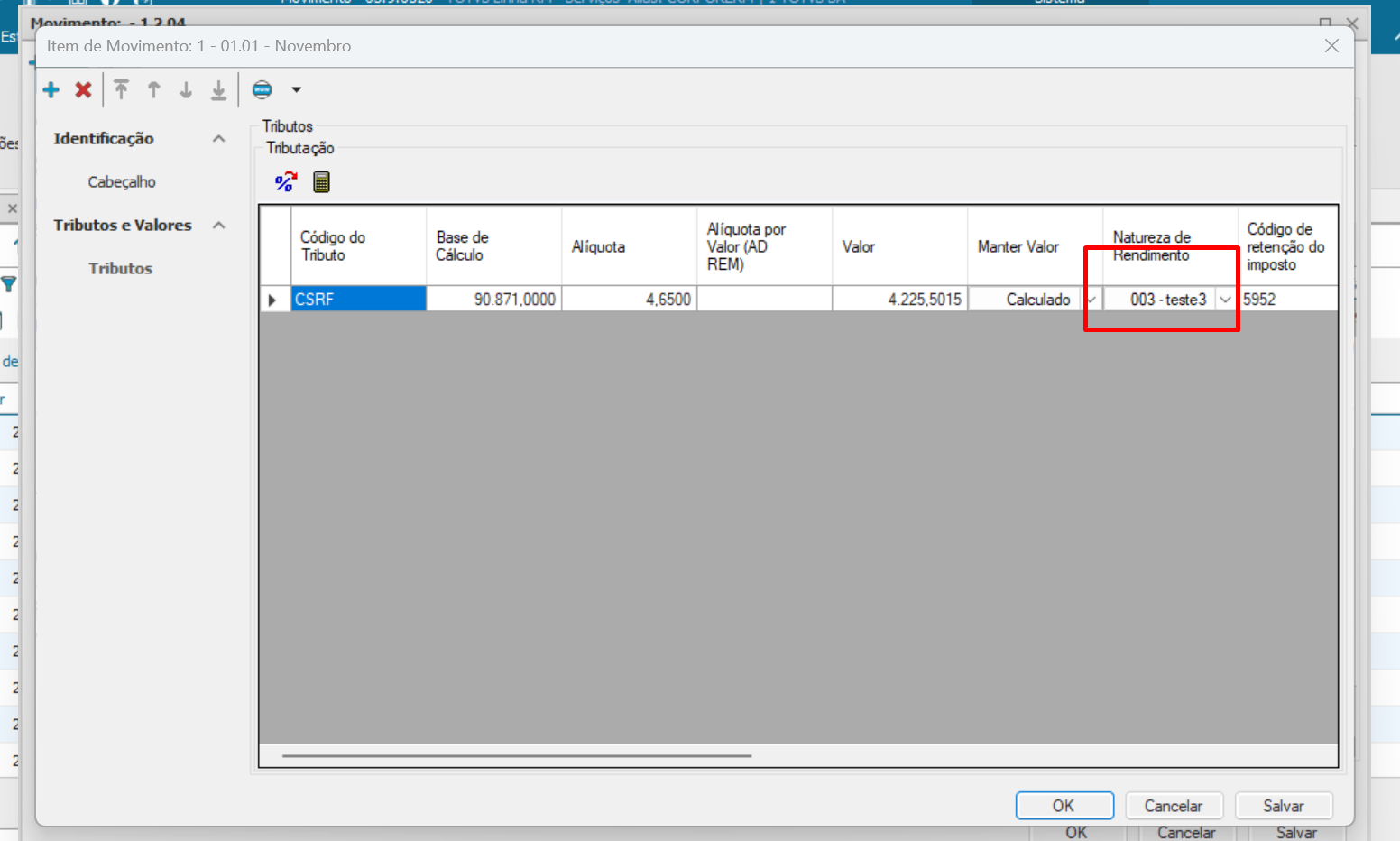Collapse the Tributos e Valores section
Screen dimensions: 1400x841
coord(218,225)
